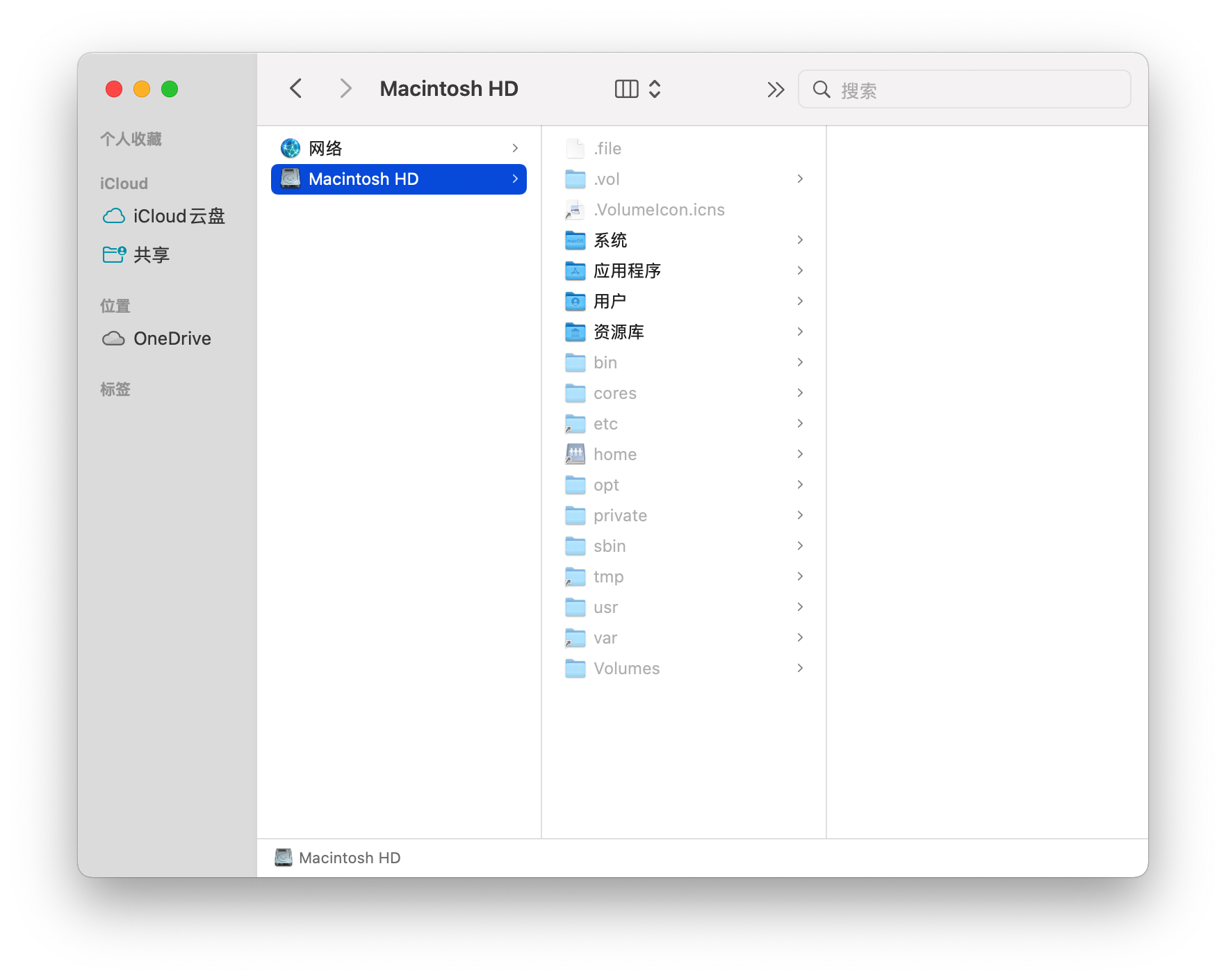The height and width of the screenshot is (980, 1226).
Task: Expand the 资源库 folder chevron
Action: 800,332
